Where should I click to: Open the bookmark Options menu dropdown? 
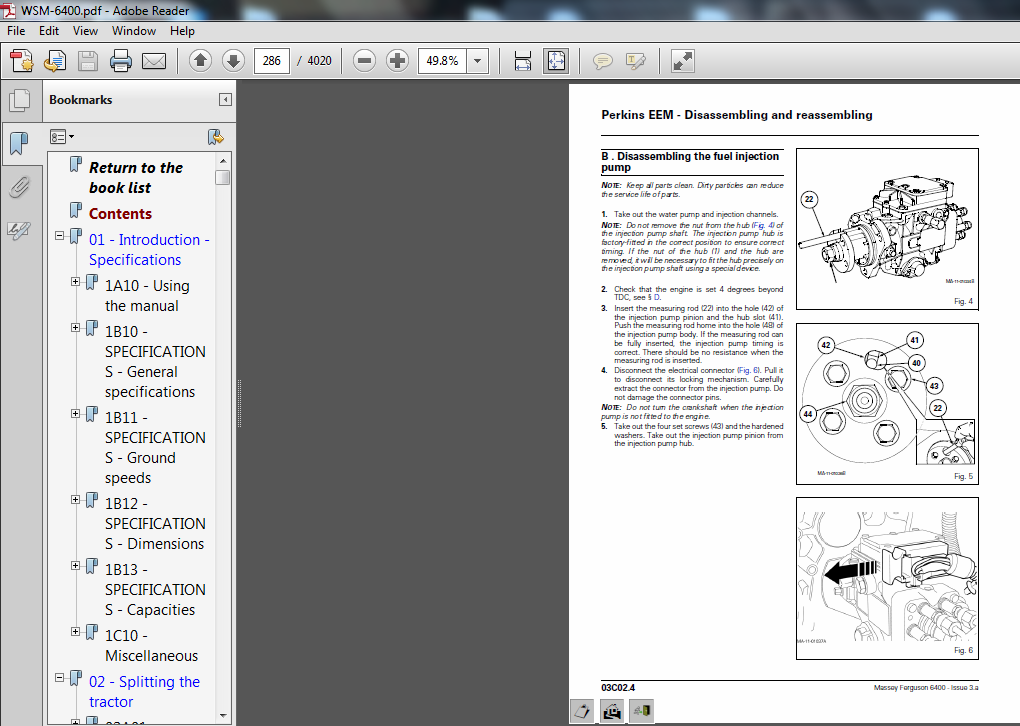pyautogui.click(x=62, y=137)
